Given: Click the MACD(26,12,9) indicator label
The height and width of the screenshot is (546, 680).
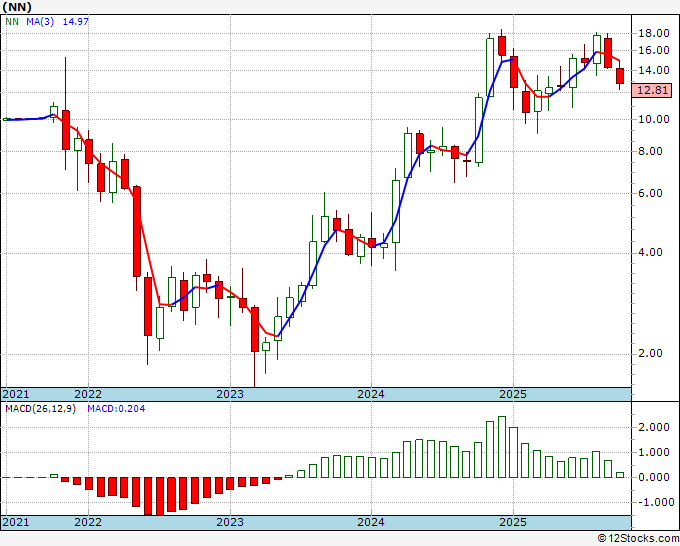Looking at the screenshot, I should point(40,409).
